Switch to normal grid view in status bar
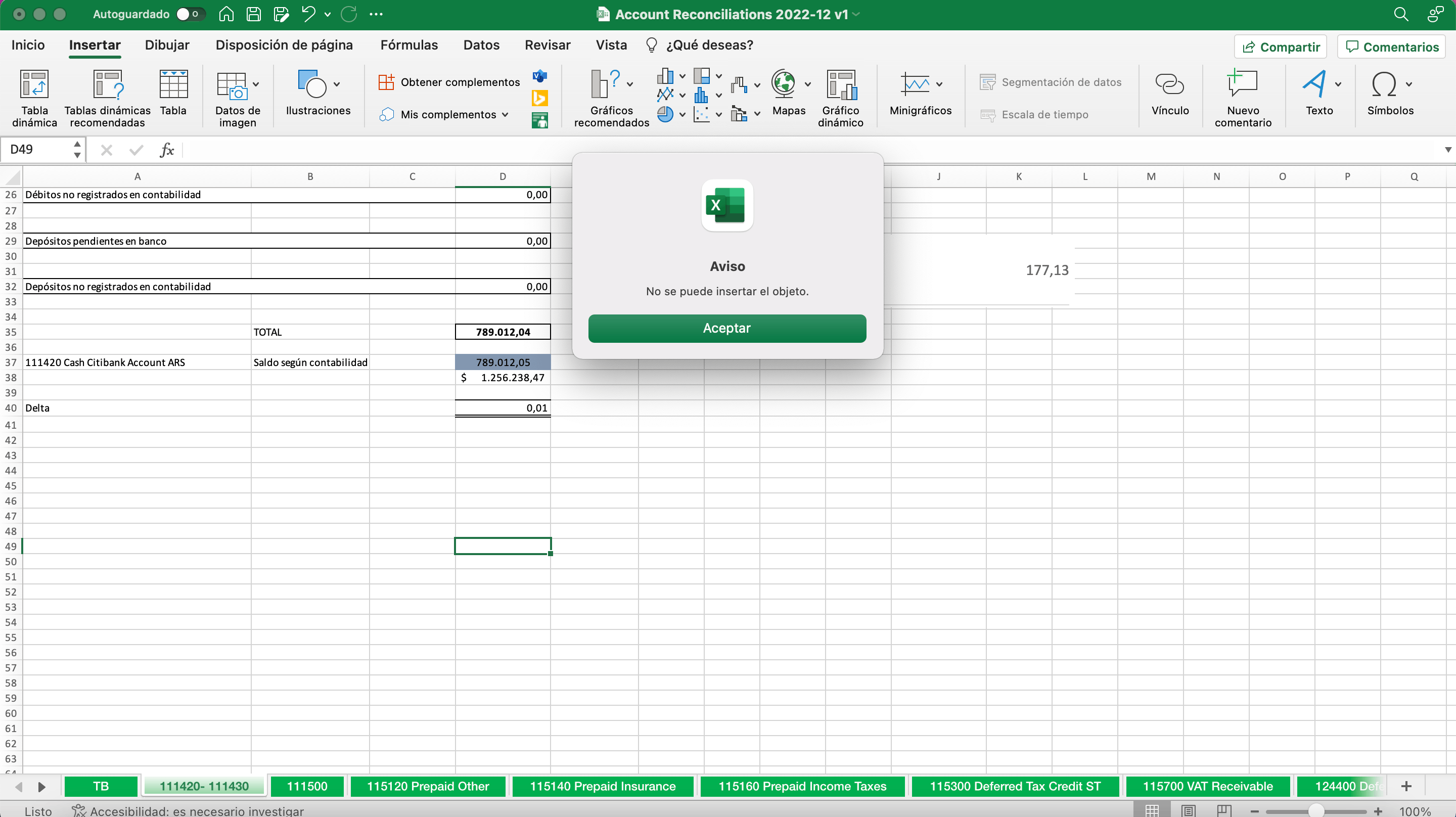This screenshot has height=817, width=1456. pyautogui.click(x=1152, y=811)
